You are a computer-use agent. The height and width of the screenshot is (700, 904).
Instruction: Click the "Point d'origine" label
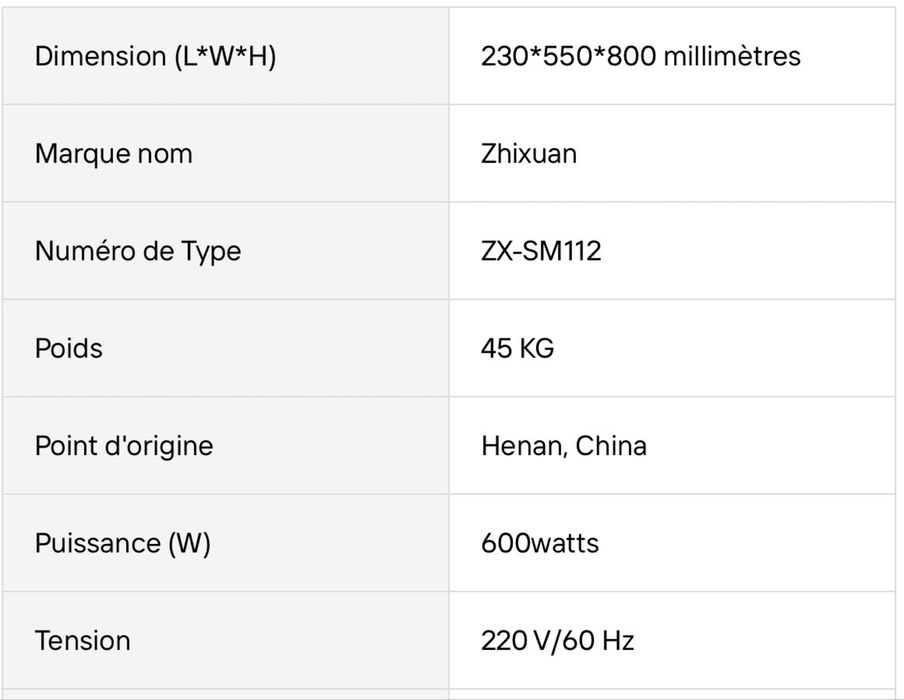[123, 446]
